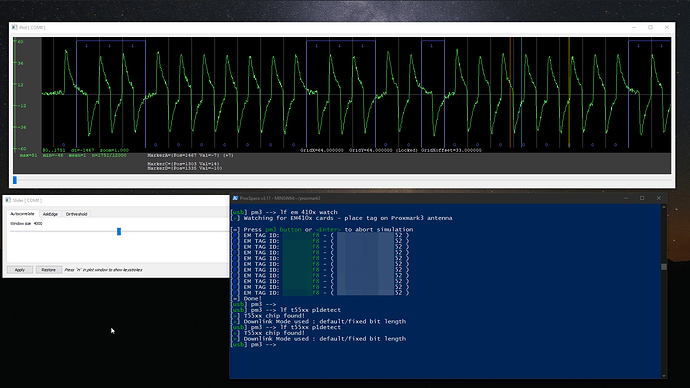Close the ProxSpace terminal window
The width and height of the screenshot is (690, 388).
coord(659,198)
